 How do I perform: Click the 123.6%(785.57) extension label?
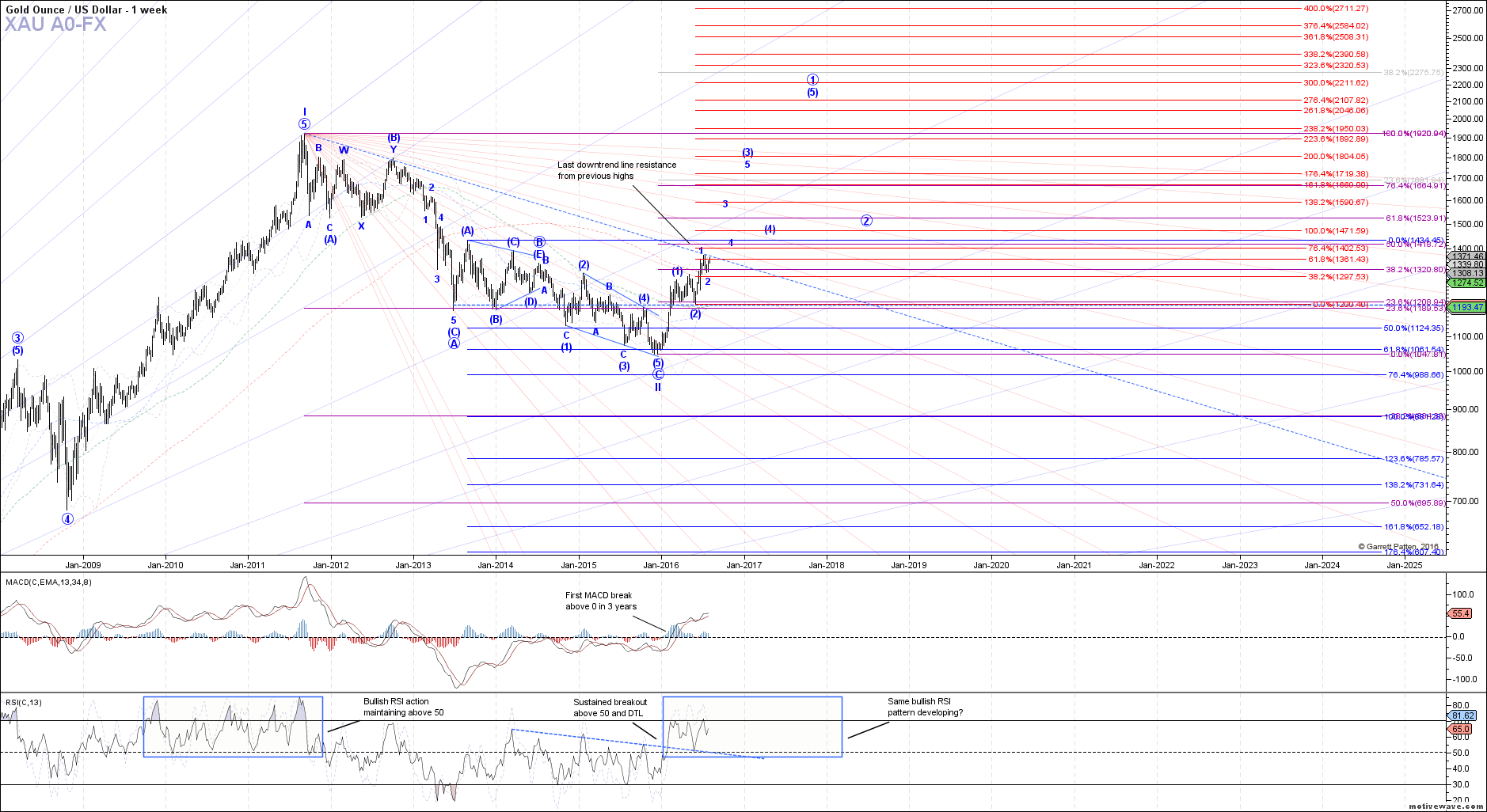coord(1413,459)
